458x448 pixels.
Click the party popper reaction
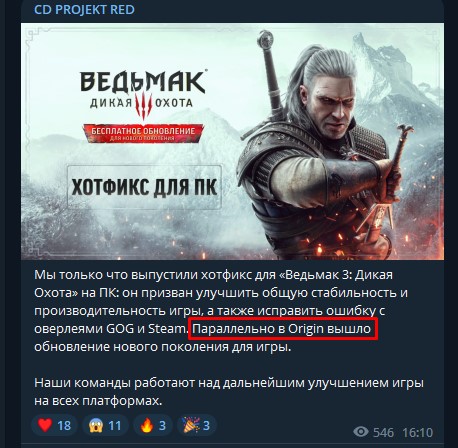196,425
